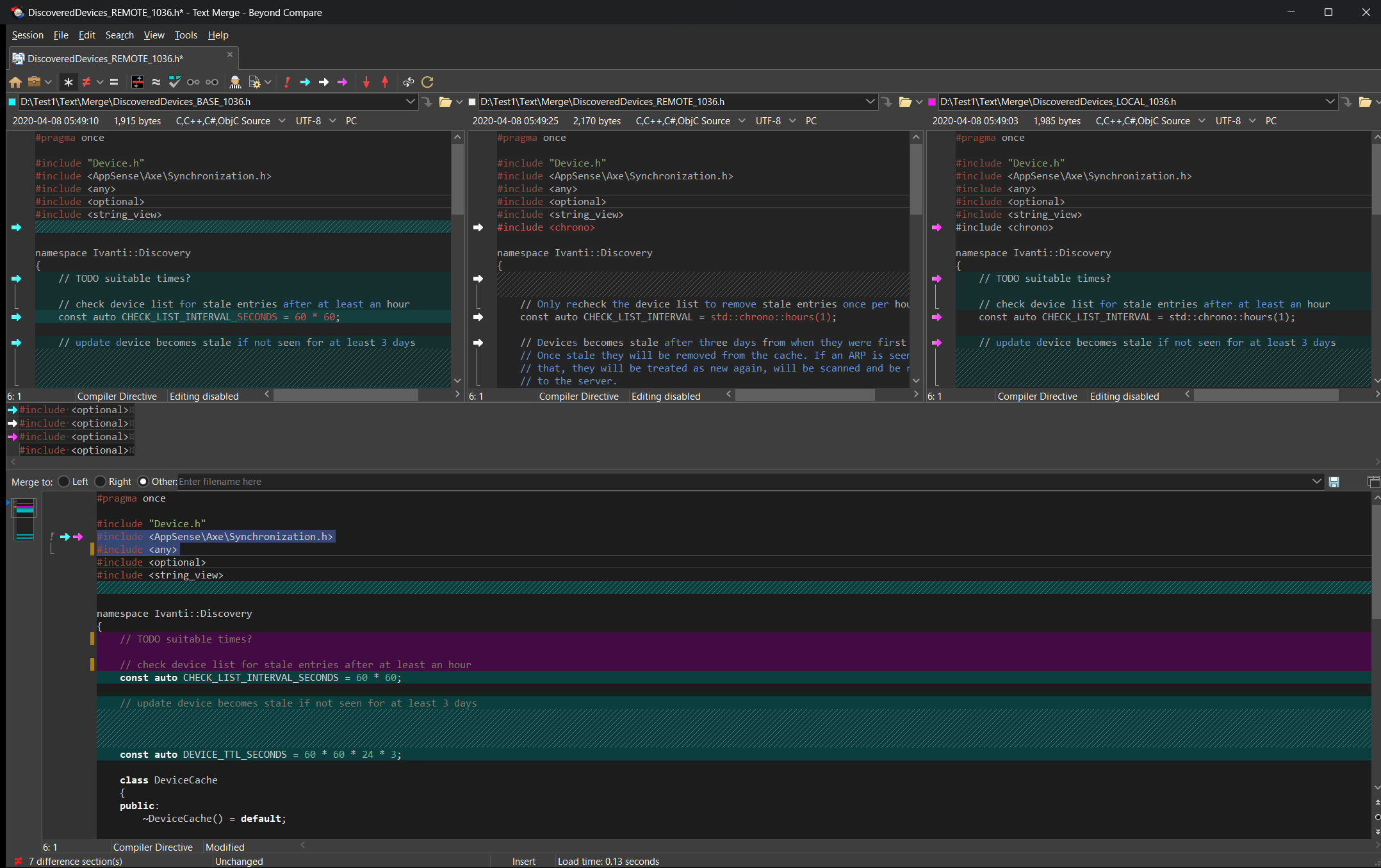Toggle Minor differences approx-equal button
Viewport: 1381px width, 868px height.
[156, 82]
